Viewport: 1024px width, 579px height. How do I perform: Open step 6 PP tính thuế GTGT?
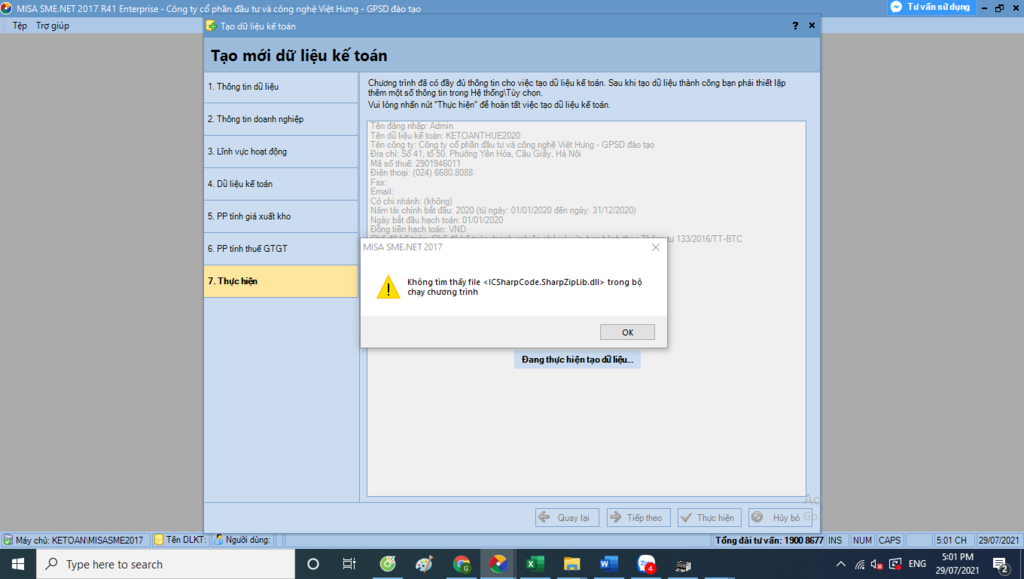tap(281, 249)
